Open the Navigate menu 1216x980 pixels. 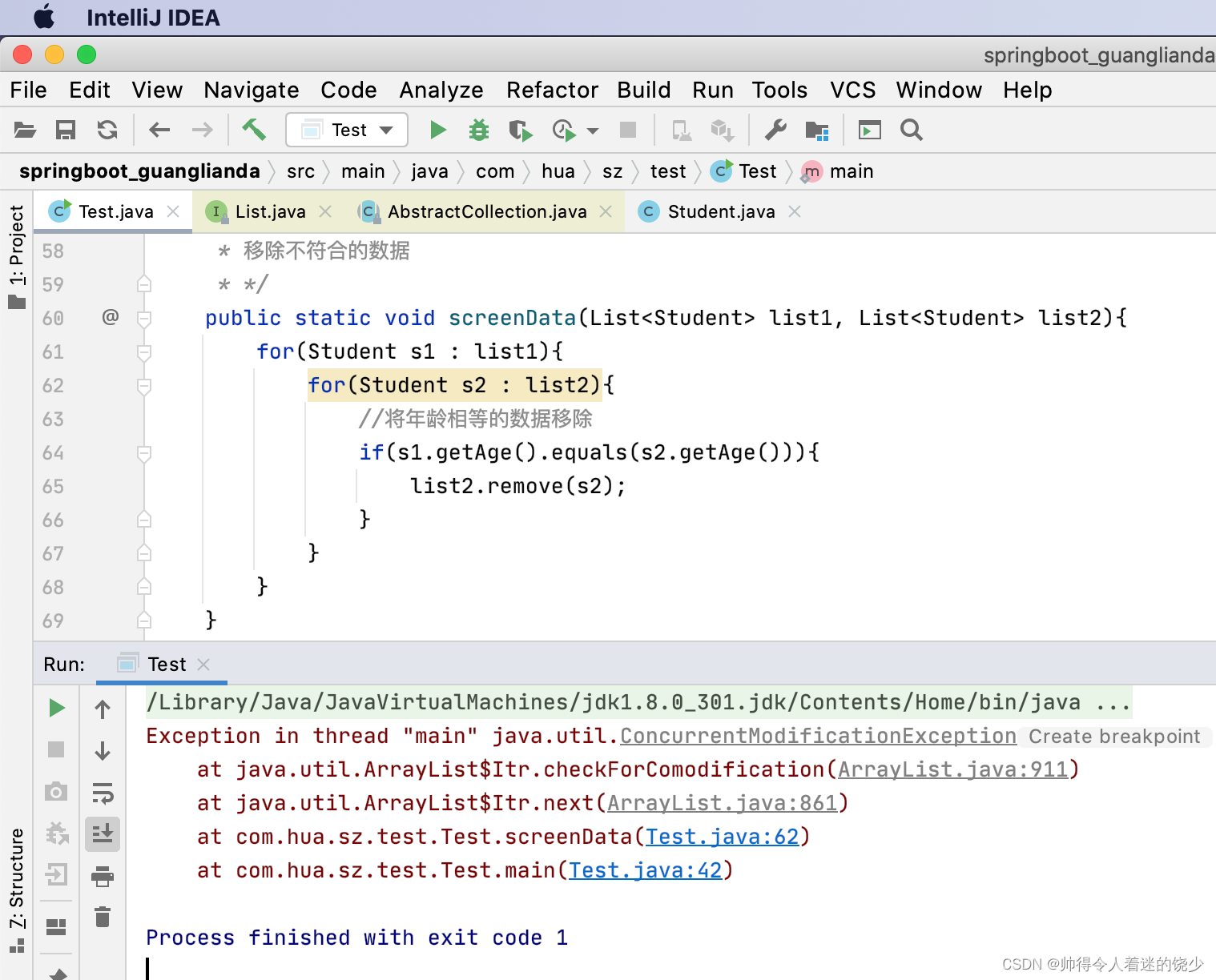click(x=252, y=90)
